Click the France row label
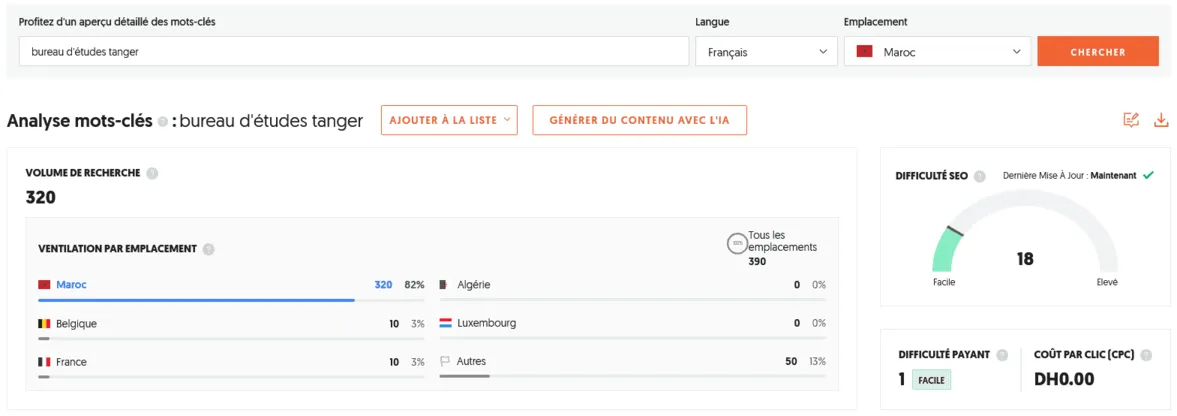Viewport: 1177px width, 416px height. (71, 362)
